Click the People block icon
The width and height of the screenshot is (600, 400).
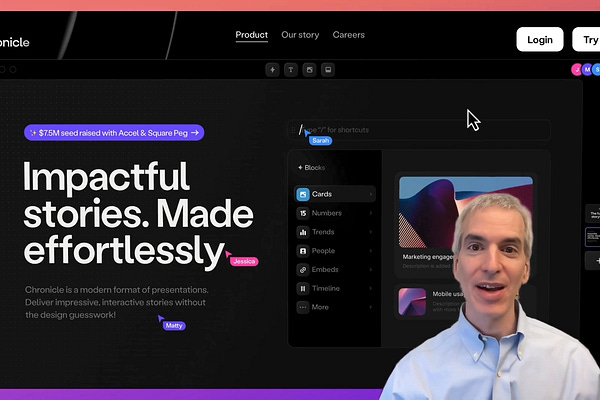tap(303, 251)
